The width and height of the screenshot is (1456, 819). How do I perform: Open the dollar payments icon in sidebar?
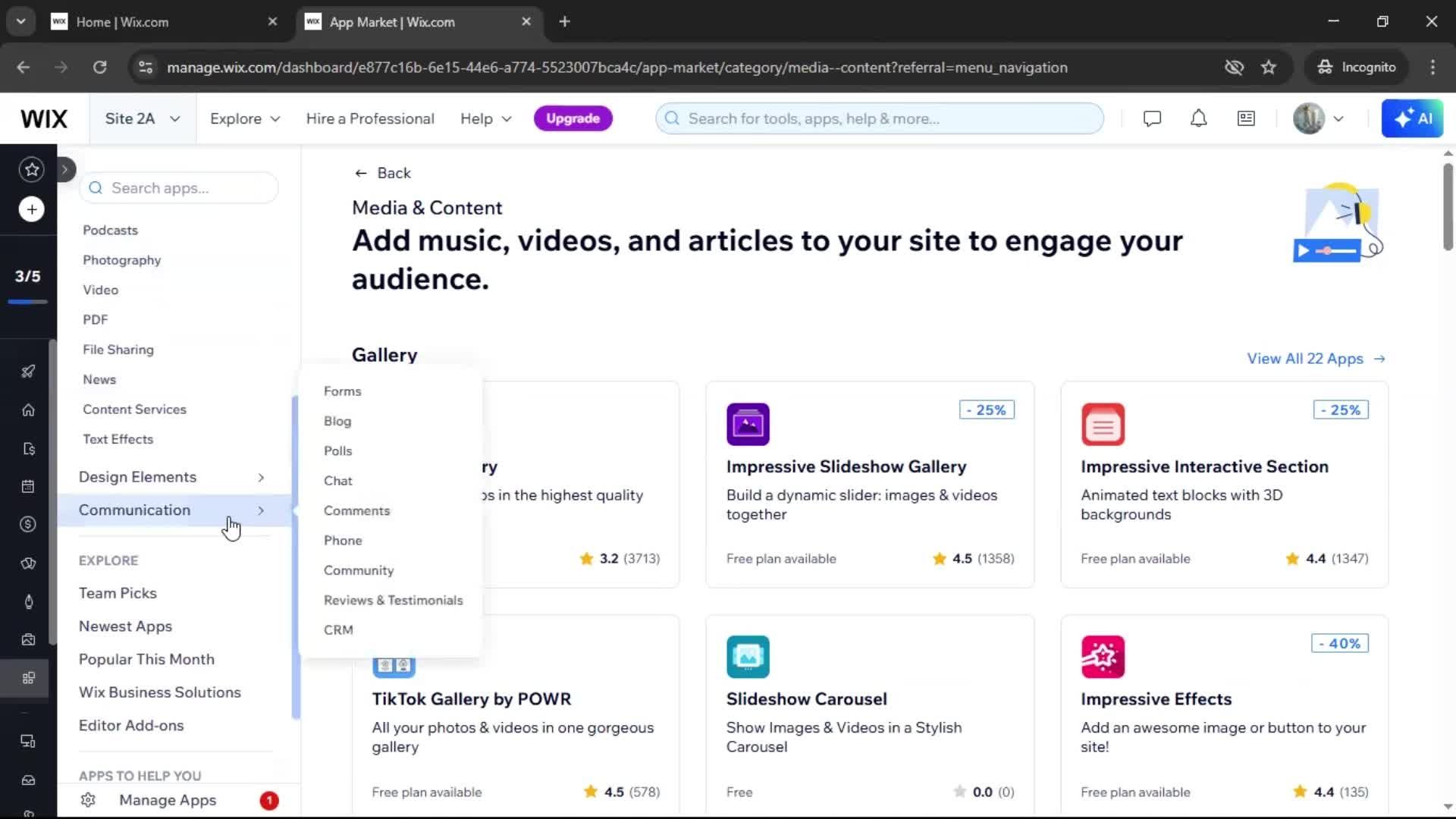pyautogui.click(x=28, y=524)
